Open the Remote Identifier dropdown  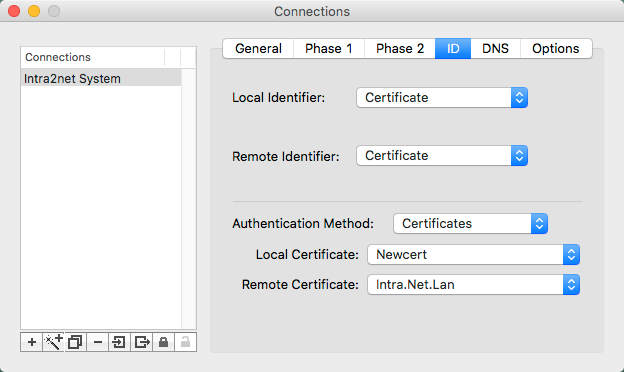point(442,156)
